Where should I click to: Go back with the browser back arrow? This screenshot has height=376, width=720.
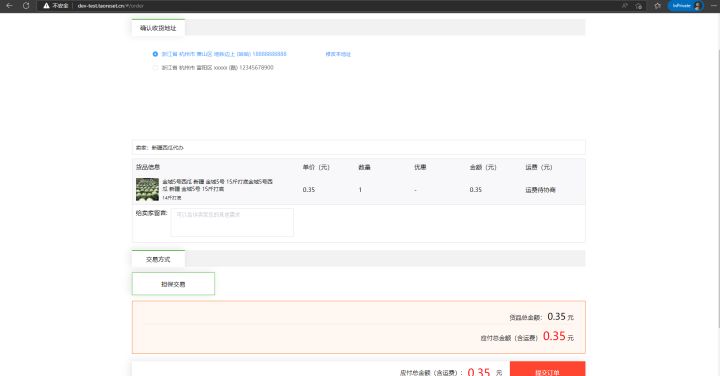pos(9,6)
